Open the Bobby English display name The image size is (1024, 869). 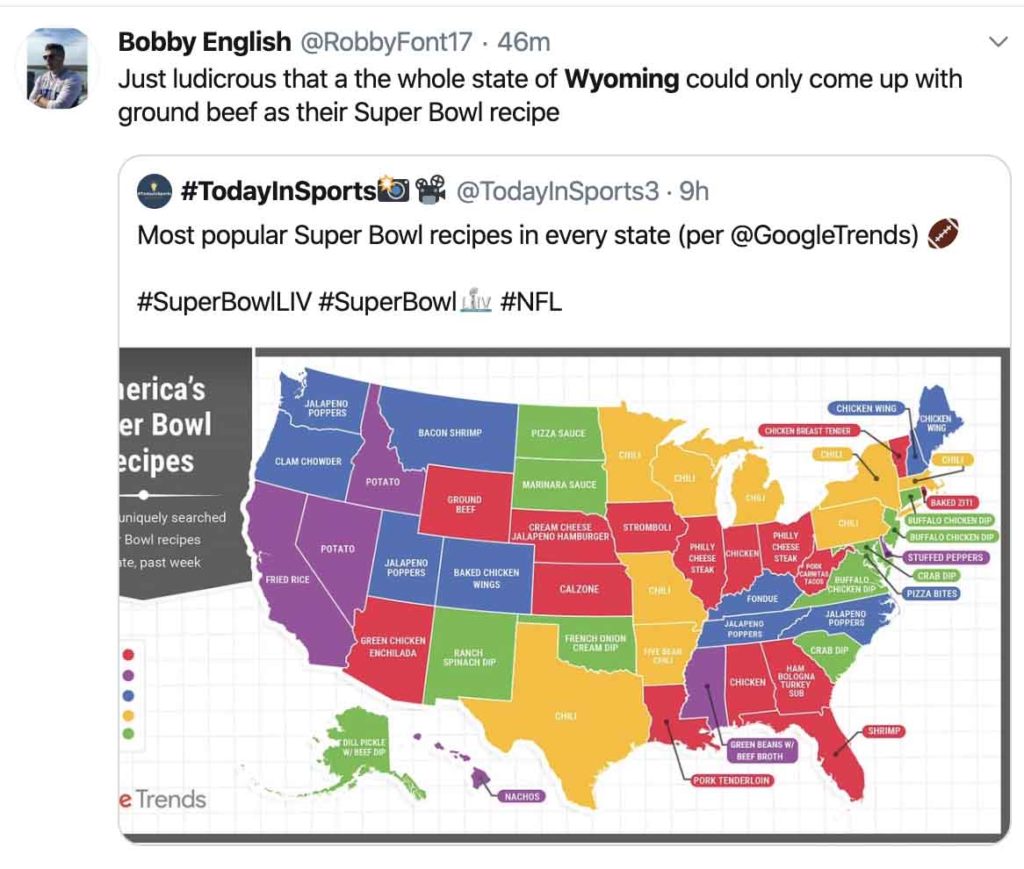tap(204, 42)
